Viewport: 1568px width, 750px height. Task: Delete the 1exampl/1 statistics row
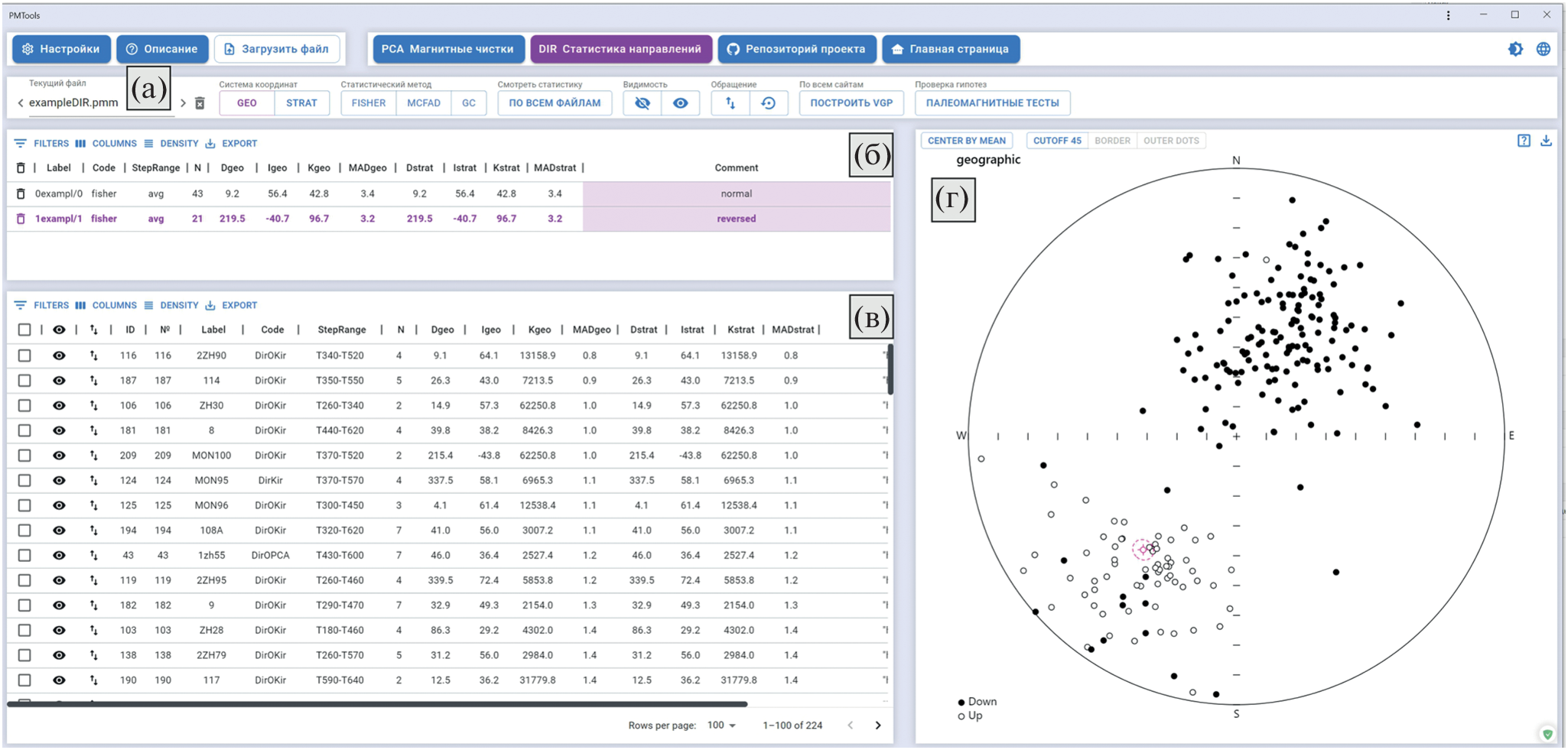21,219
